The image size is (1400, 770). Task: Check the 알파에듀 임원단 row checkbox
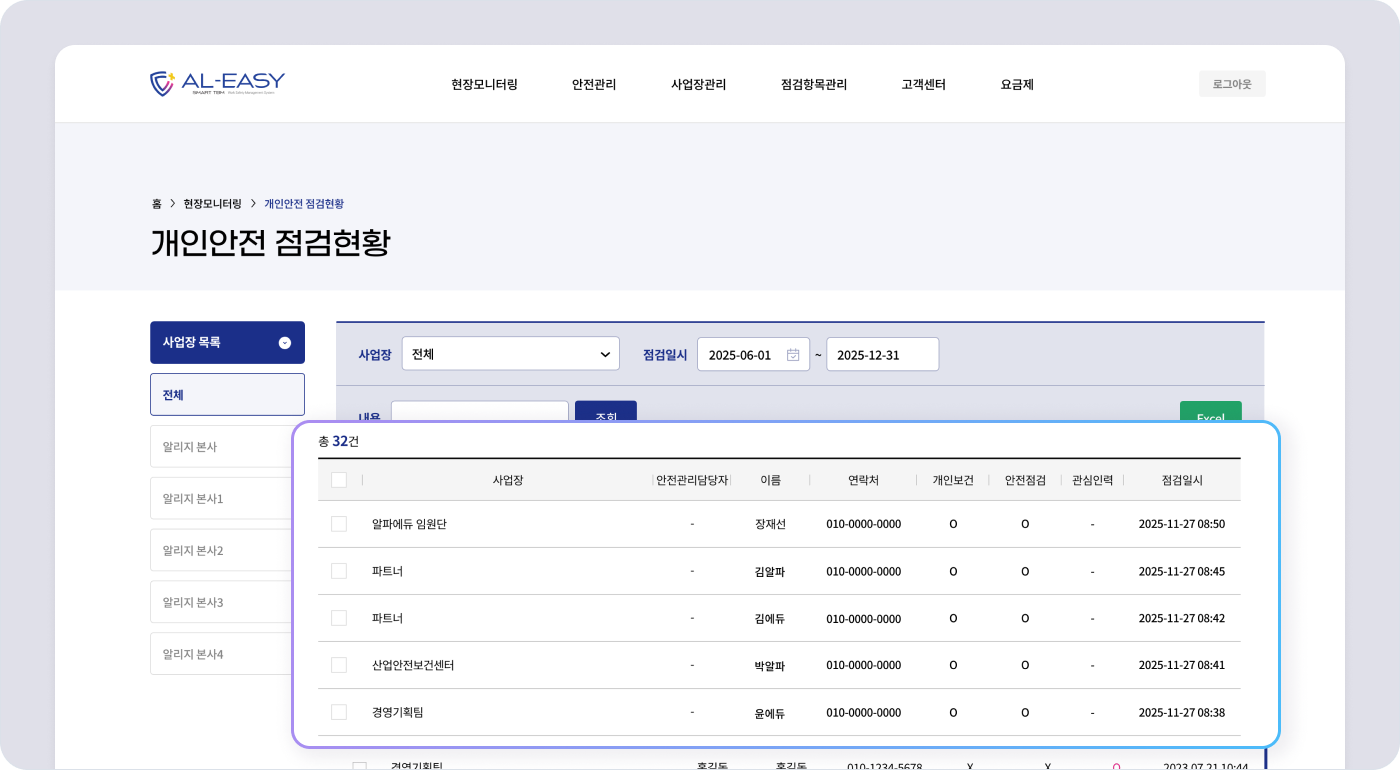(x=339, y=524)
